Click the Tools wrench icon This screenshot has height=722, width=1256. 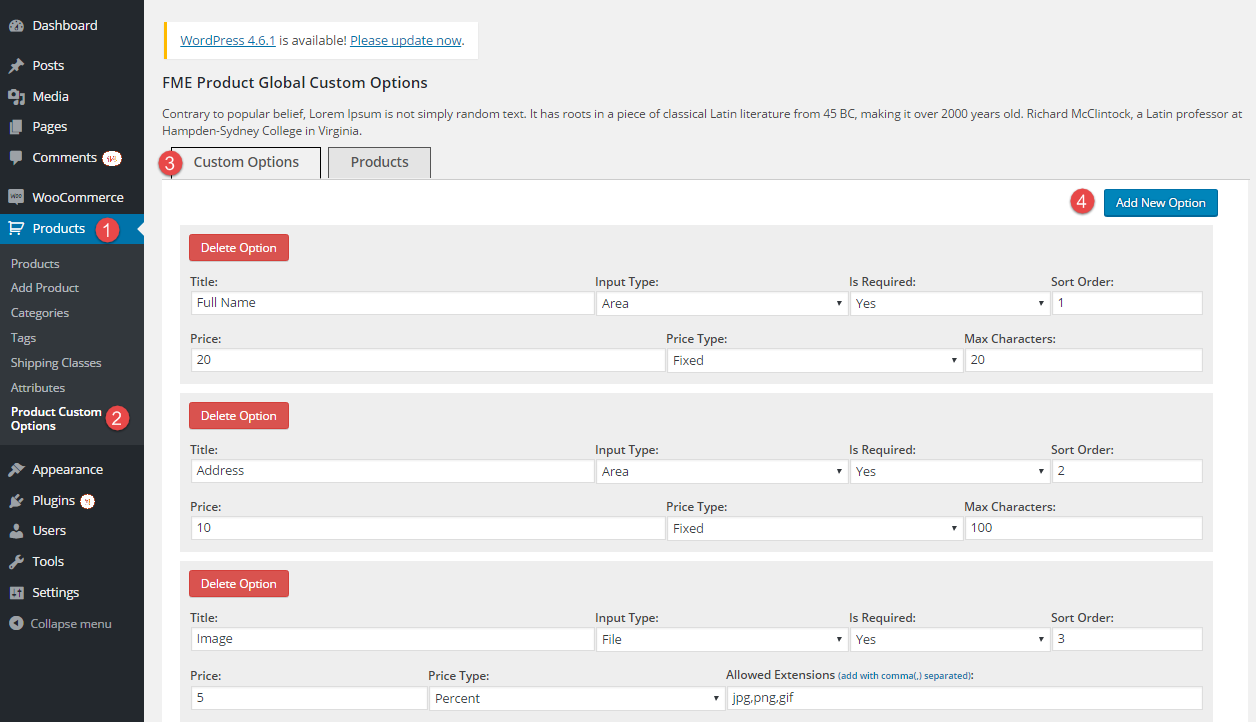[x=16, y=562]
